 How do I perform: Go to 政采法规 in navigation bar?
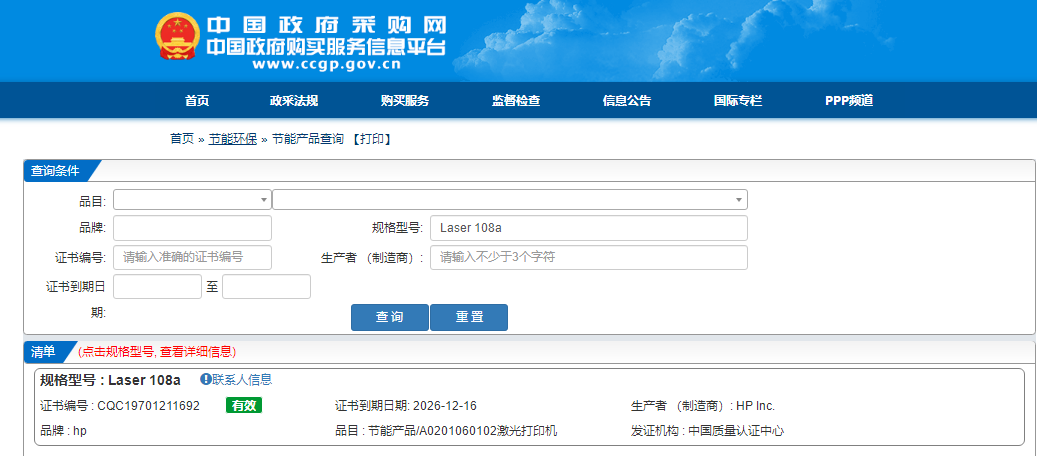click(293, 101)
